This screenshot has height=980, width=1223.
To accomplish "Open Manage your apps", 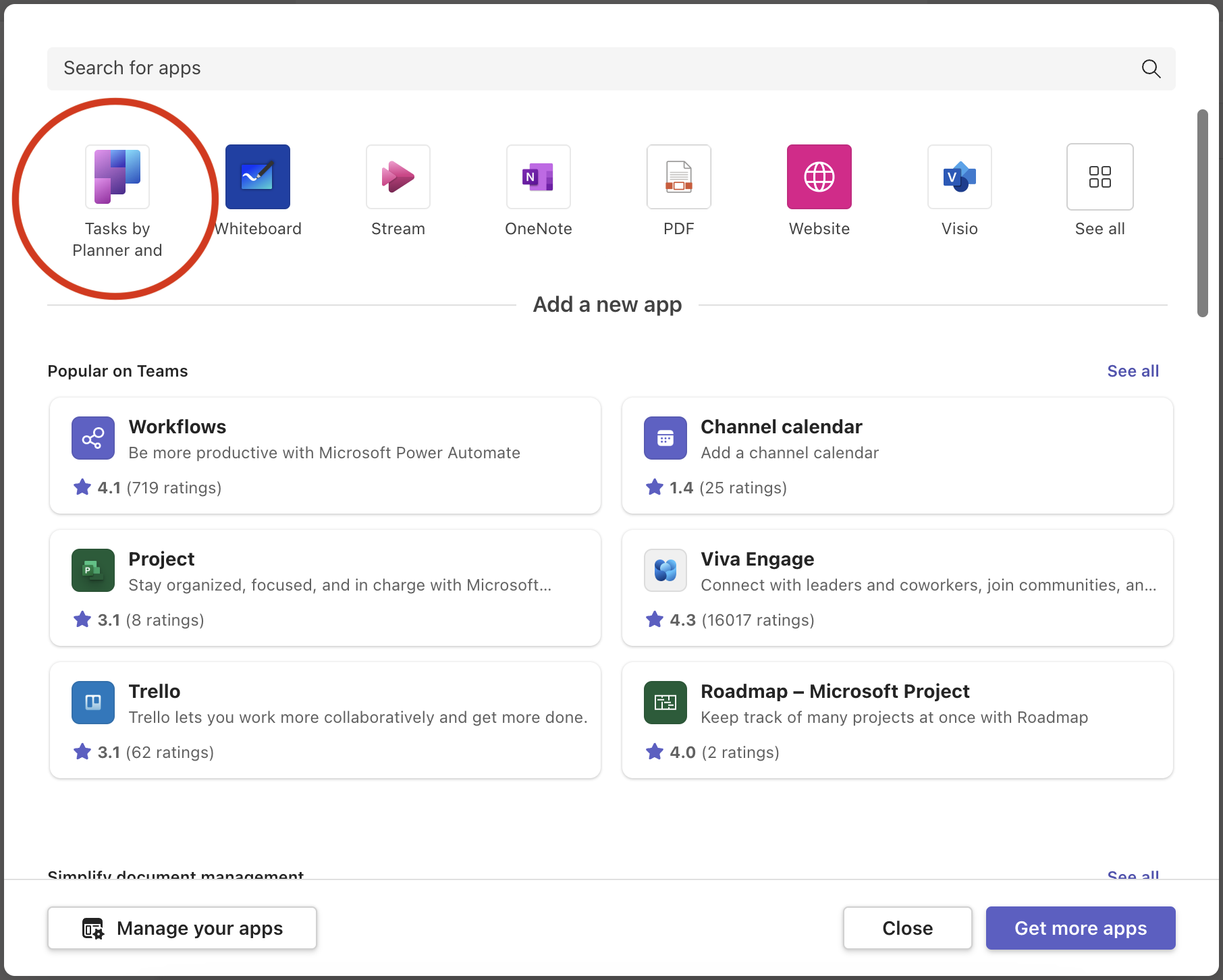I will pyautogui.click(x=182, y=928).
